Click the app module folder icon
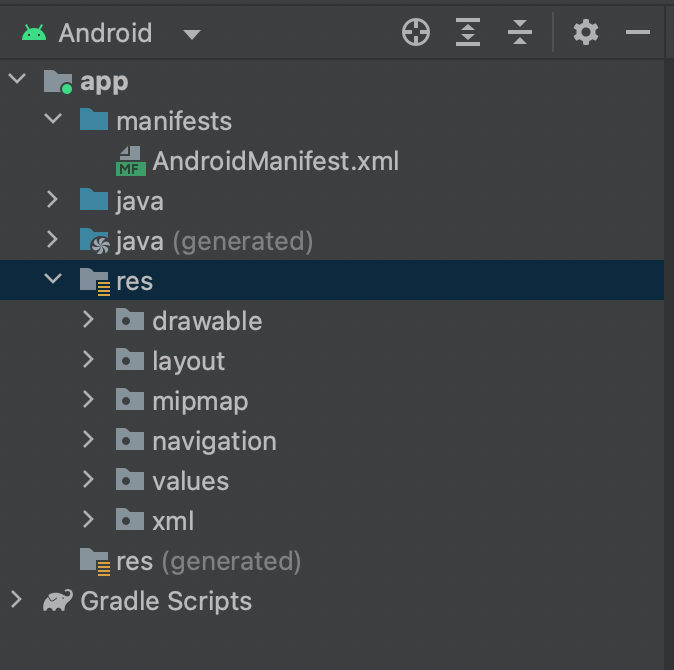Viewport: 674px width, 670px height. 58,81
